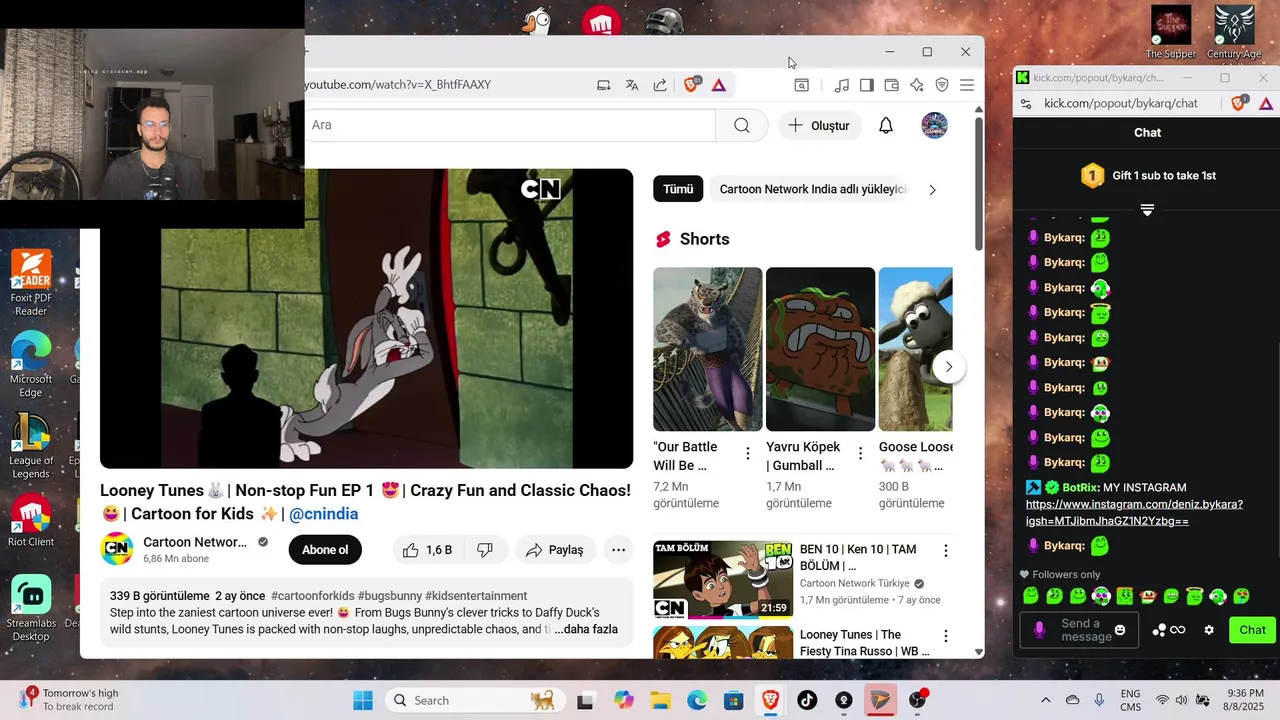The image size is (1280, 720).
Task: Open site settings icon in Kick chat window
Action: click(1026, 103)
